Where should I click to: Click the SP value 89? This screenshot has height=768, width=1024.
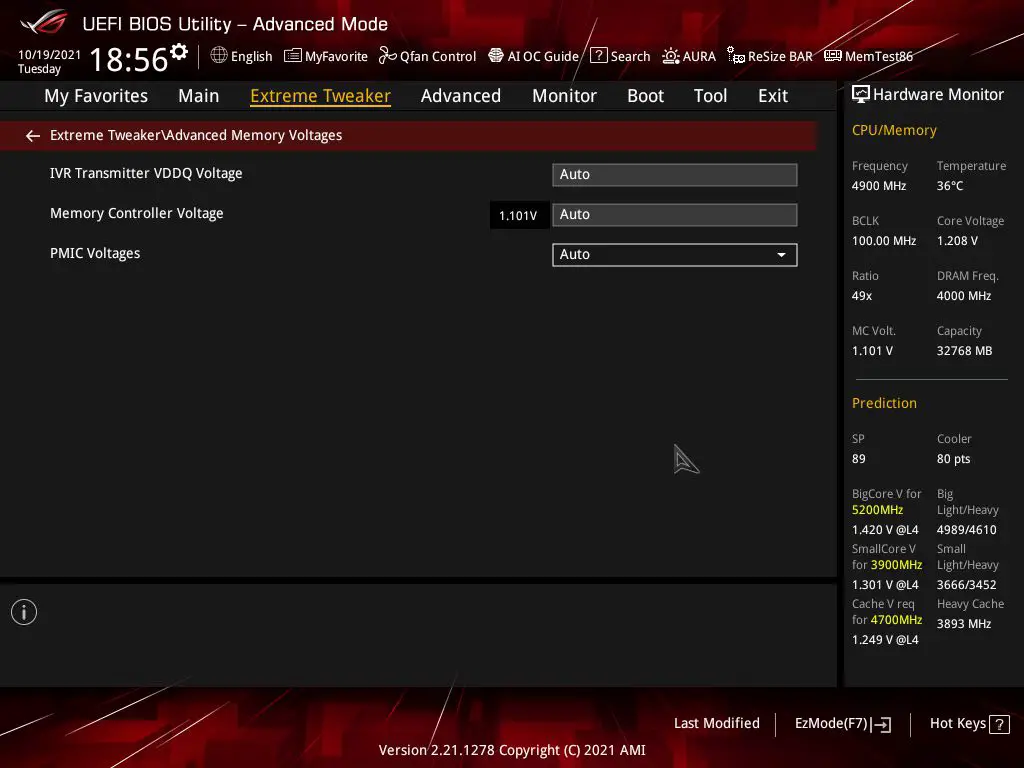[x=859, y=458]
